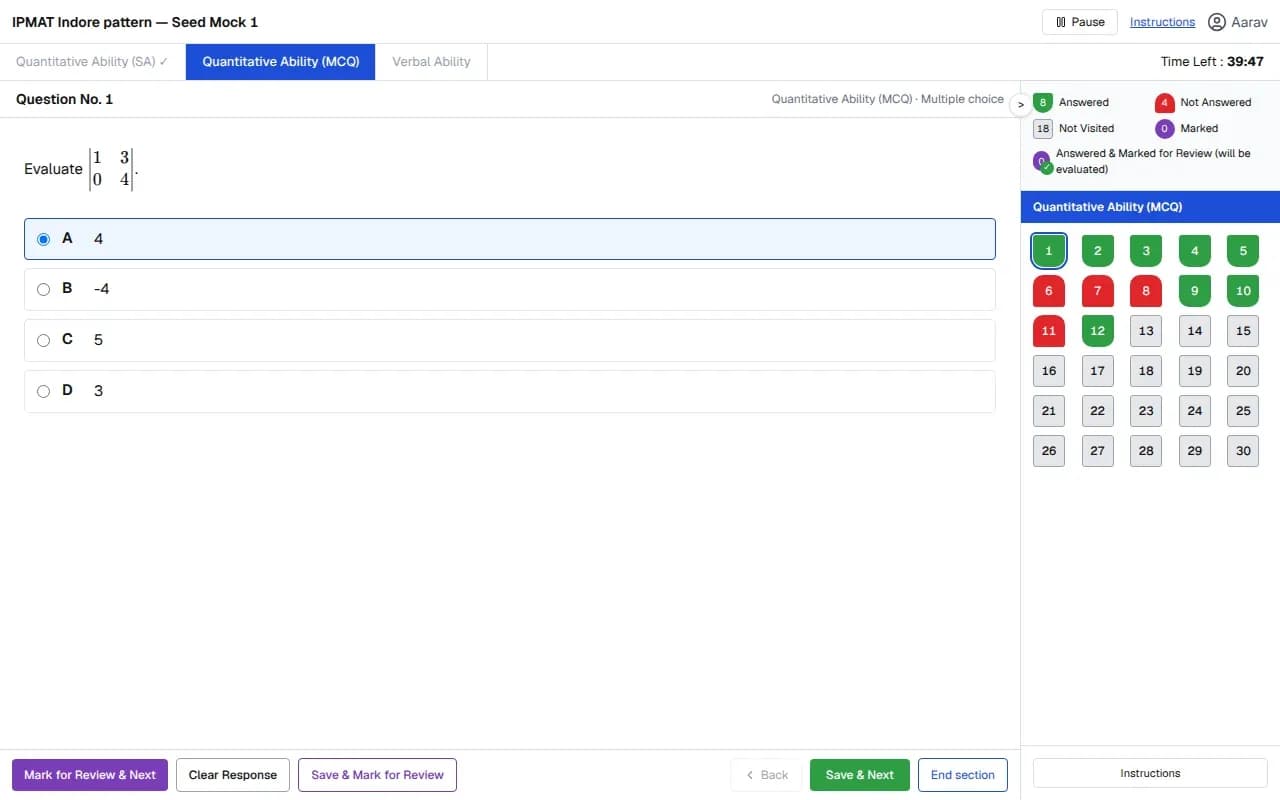Jump to unanswered question 11
1280x800 pixels.
point(1048,331)
